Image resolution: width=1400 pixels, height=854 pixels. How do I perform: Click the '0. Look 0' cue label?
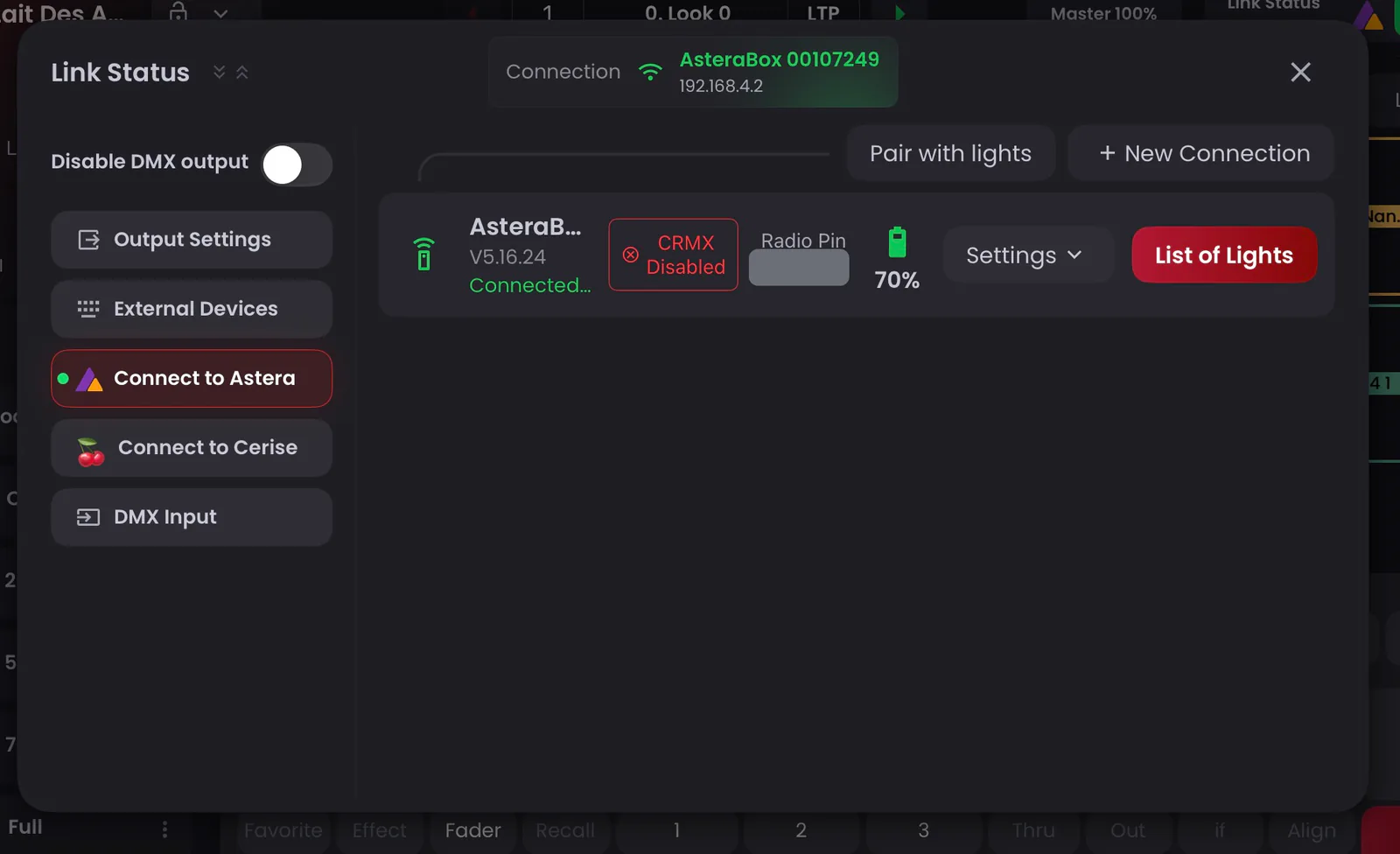coord(688,13)
